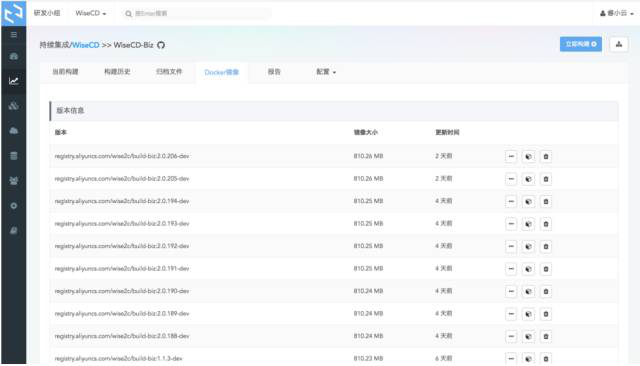Open the 睿小云 user menu
The width and height of the screenshot is (640, 366).
pos(616,13)
